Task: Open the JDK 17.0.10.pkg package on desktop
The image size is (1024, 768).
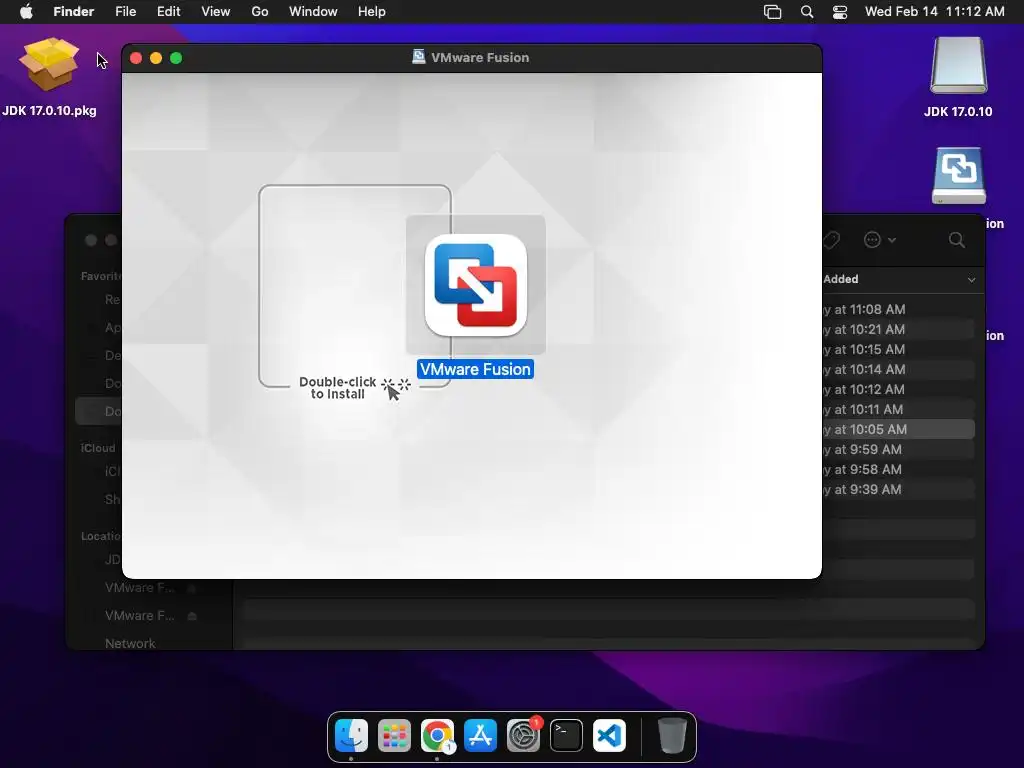Action: pos(49,65)
